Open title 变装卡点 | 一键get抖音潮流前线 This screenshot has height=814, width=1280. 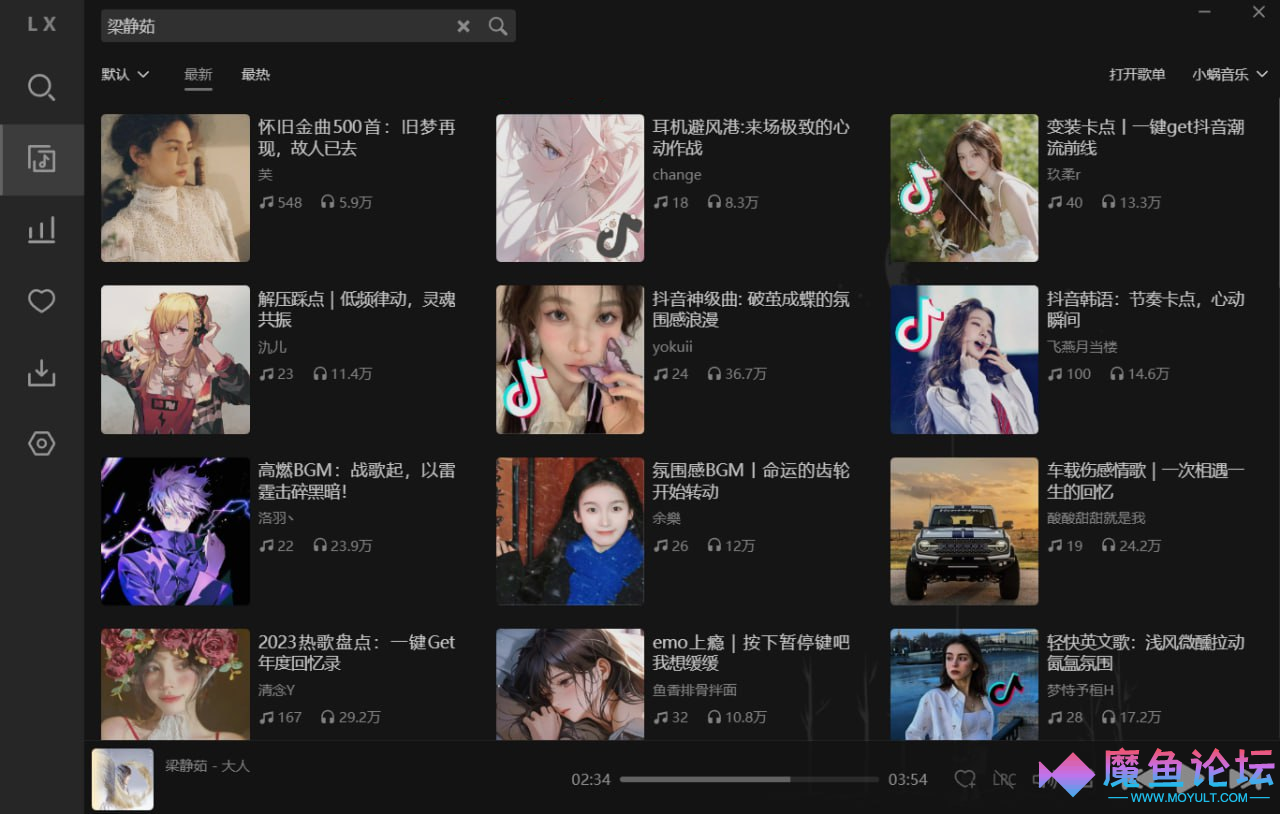click(x=1146, y=138)
